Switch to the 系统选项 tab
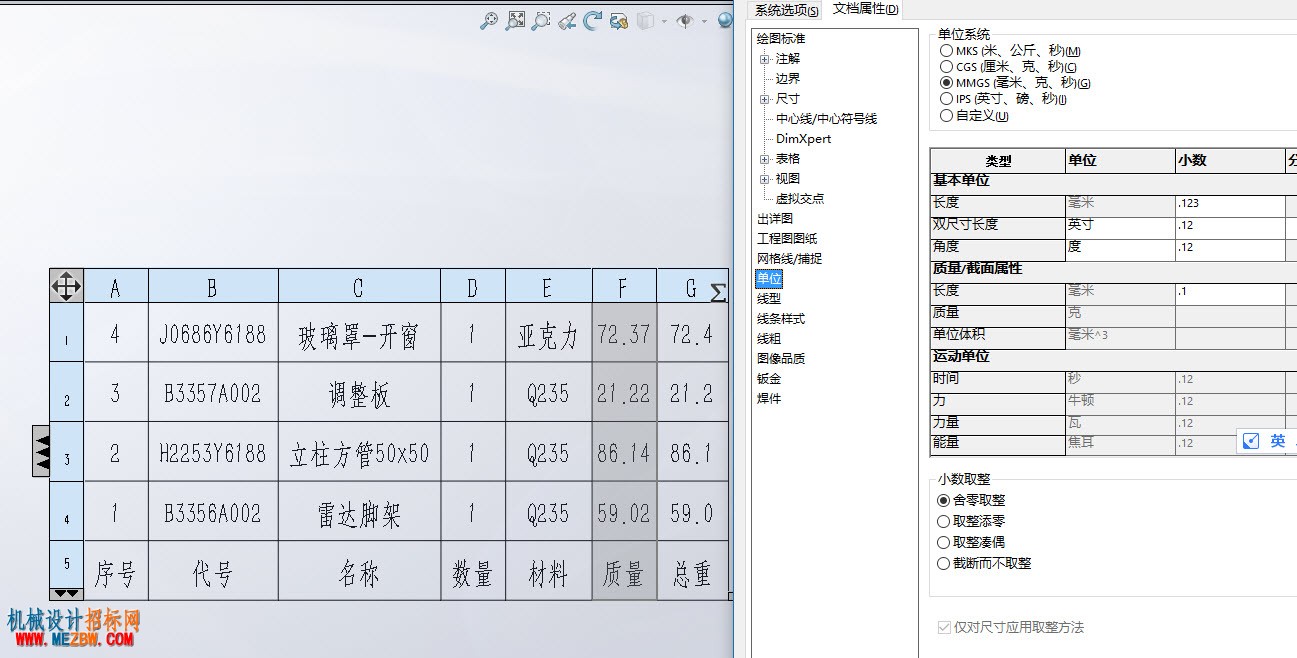 coord(787,10)
